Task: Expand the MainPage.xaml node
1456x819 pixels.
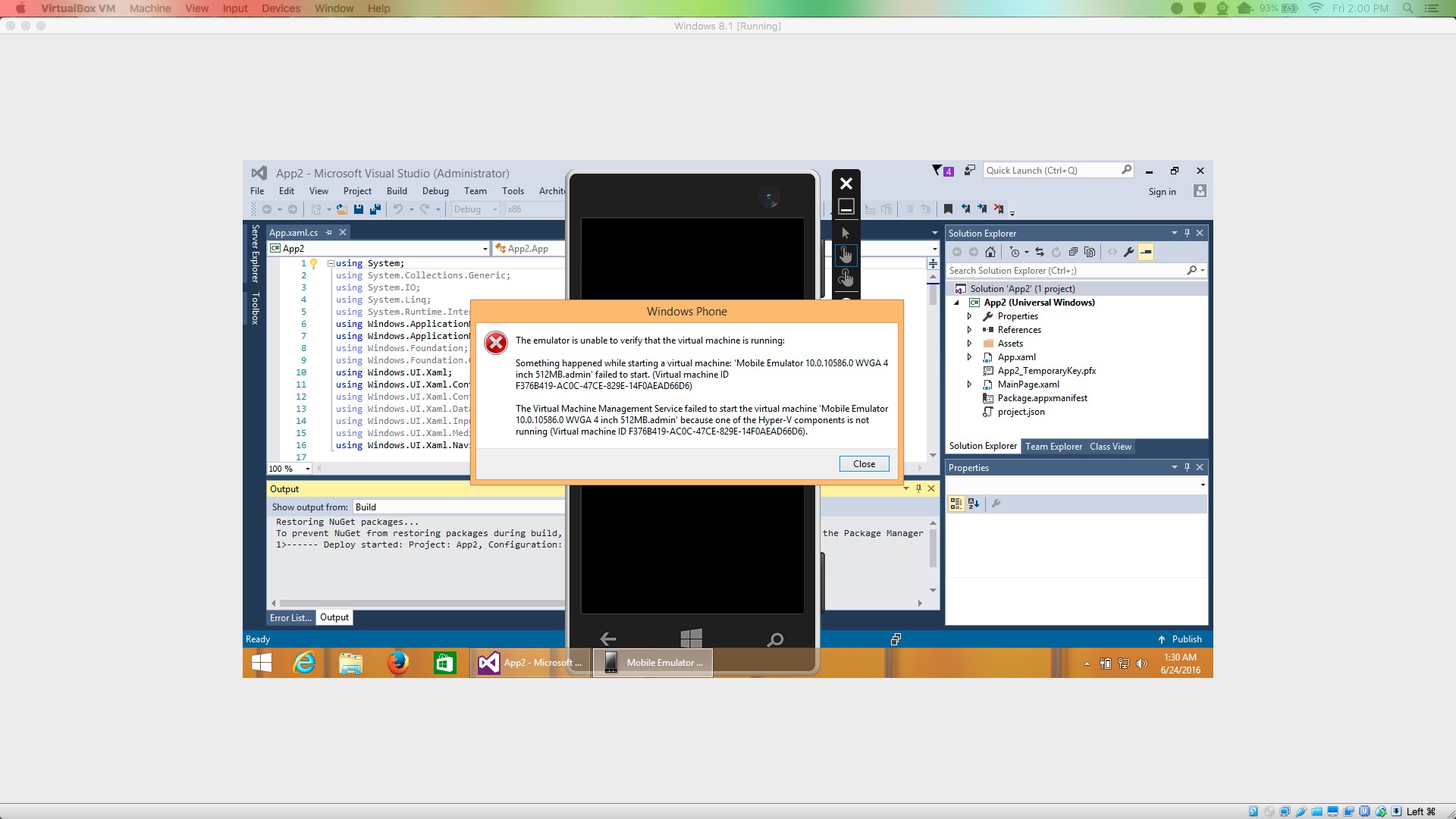Action: (x=969, y=384)
